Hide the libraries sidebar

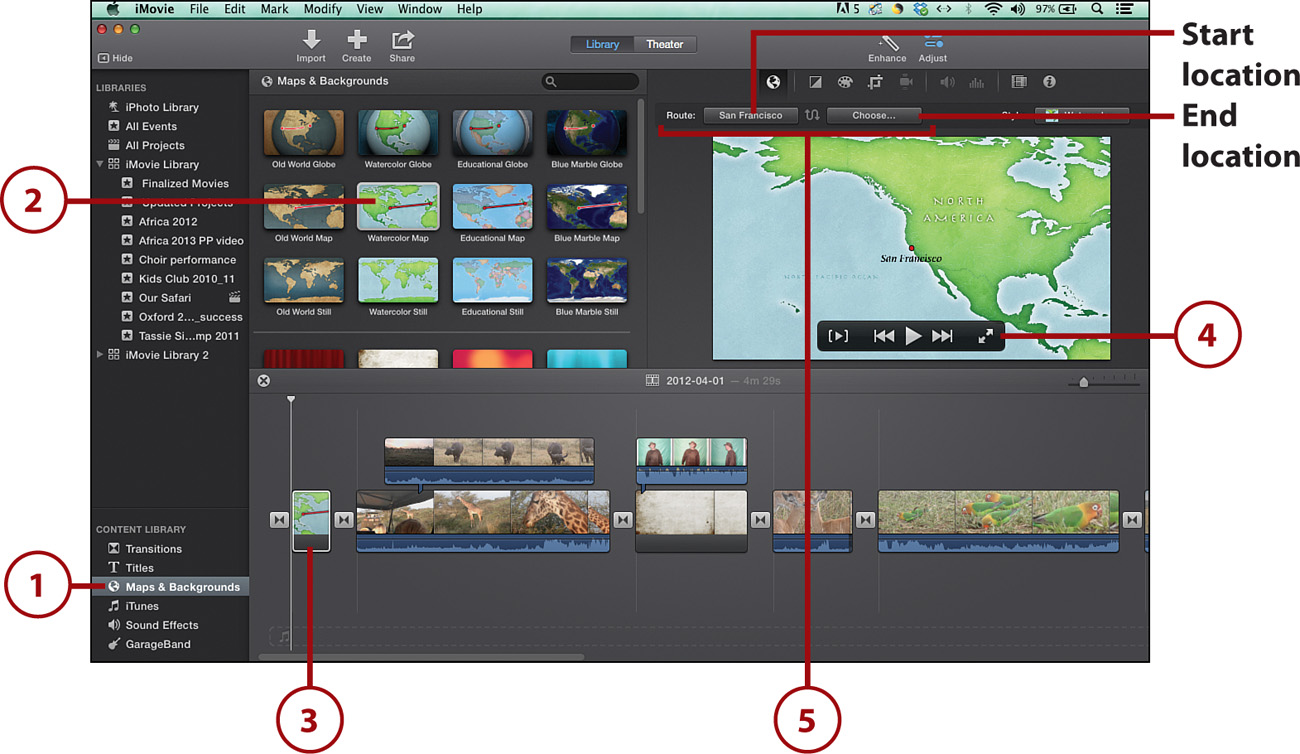116,58
